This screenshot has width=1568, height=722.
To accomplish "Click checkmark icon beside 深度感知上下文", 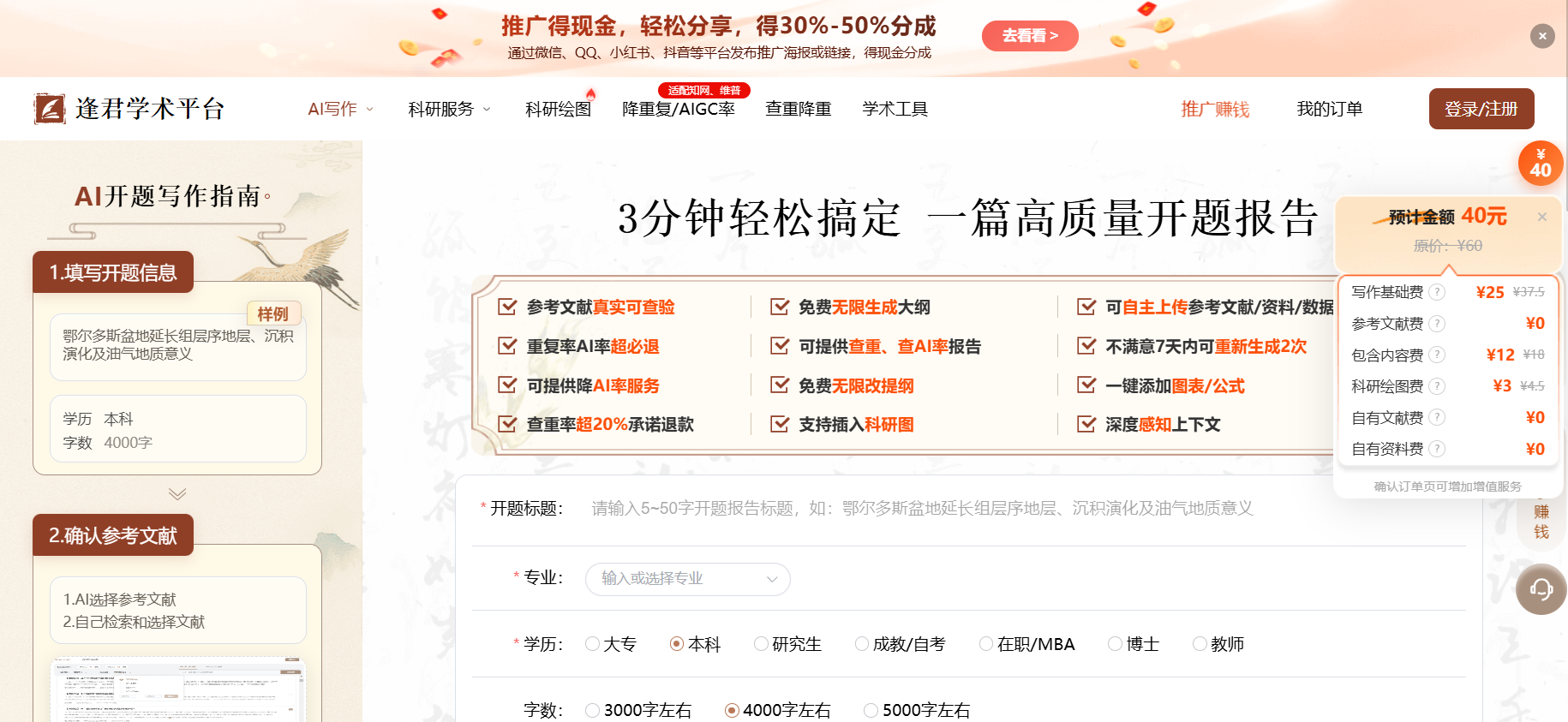I will point(1086,424).
